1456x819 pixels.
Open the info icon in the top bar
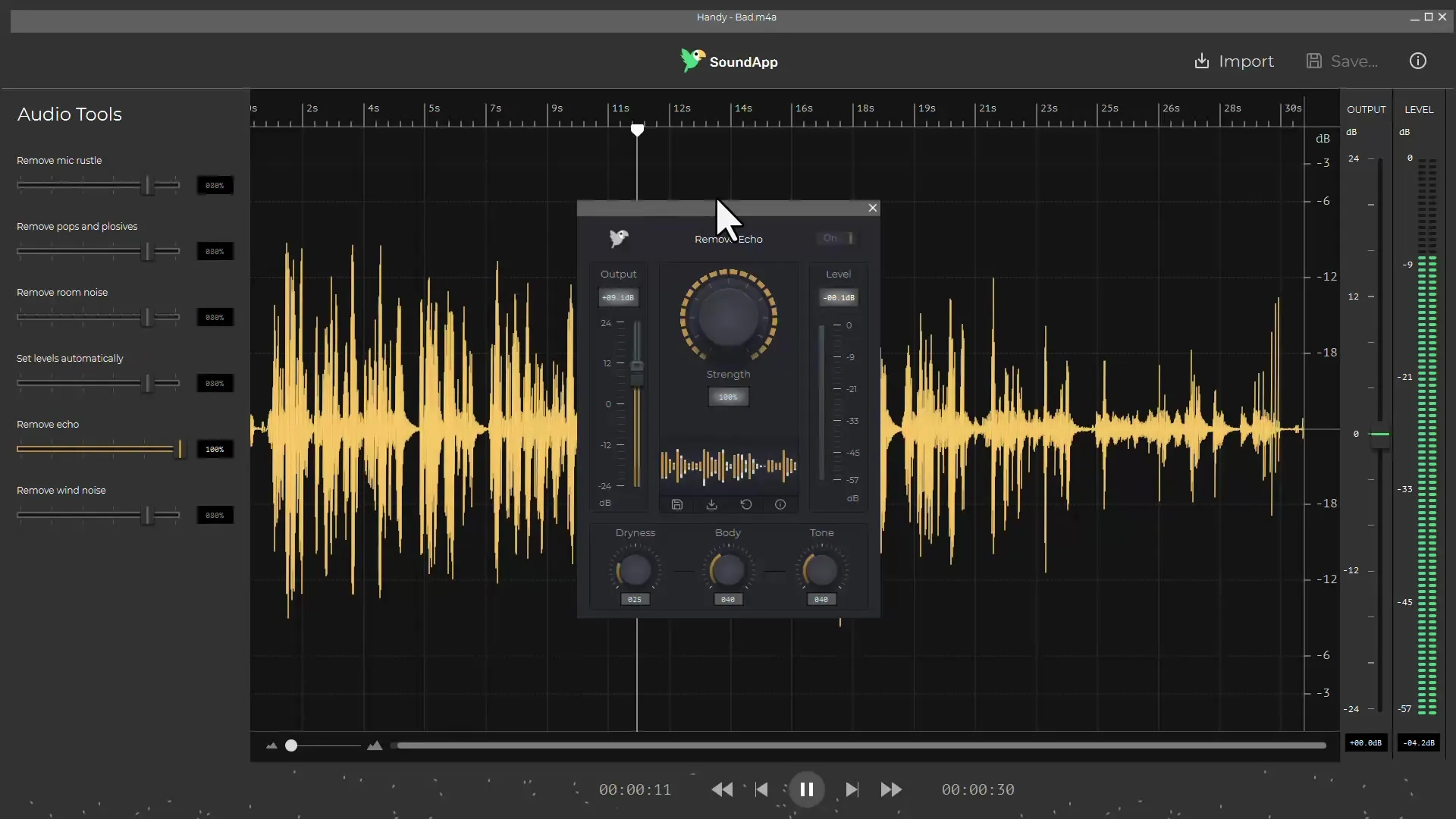point(1417,61)
